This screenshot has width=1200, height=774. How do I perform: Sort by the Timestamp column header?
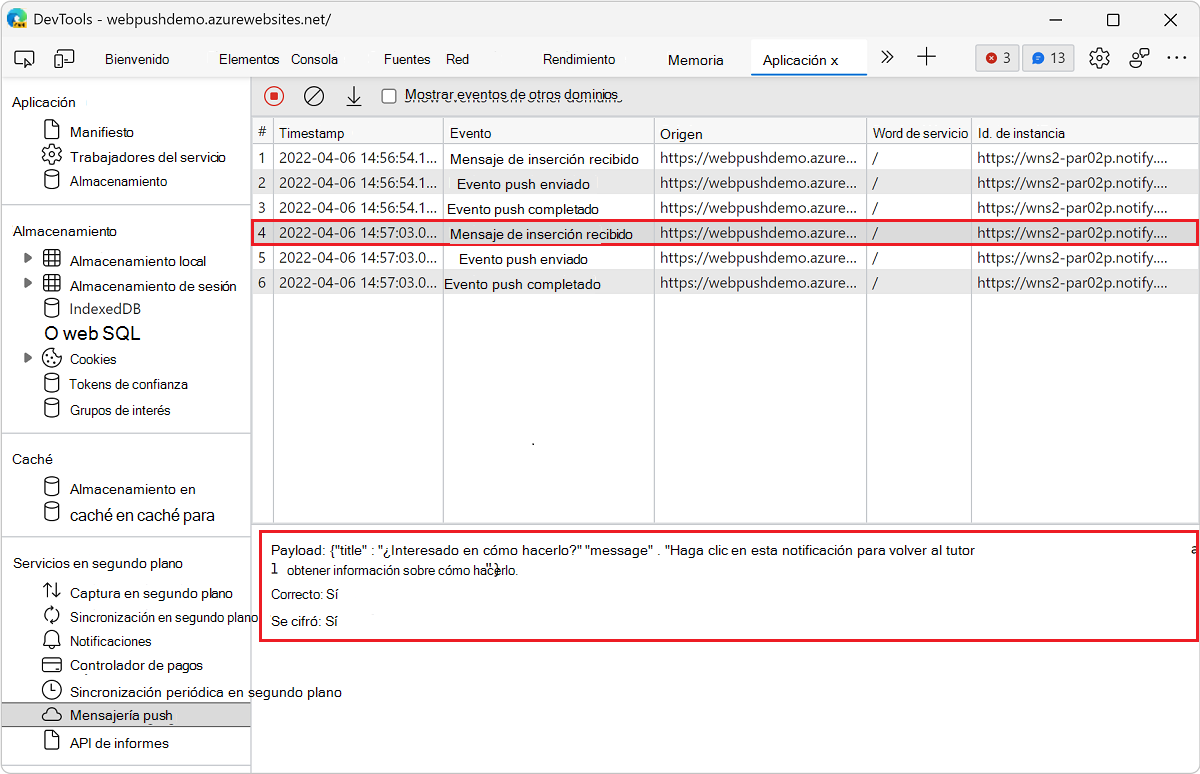tap(358, 132)
